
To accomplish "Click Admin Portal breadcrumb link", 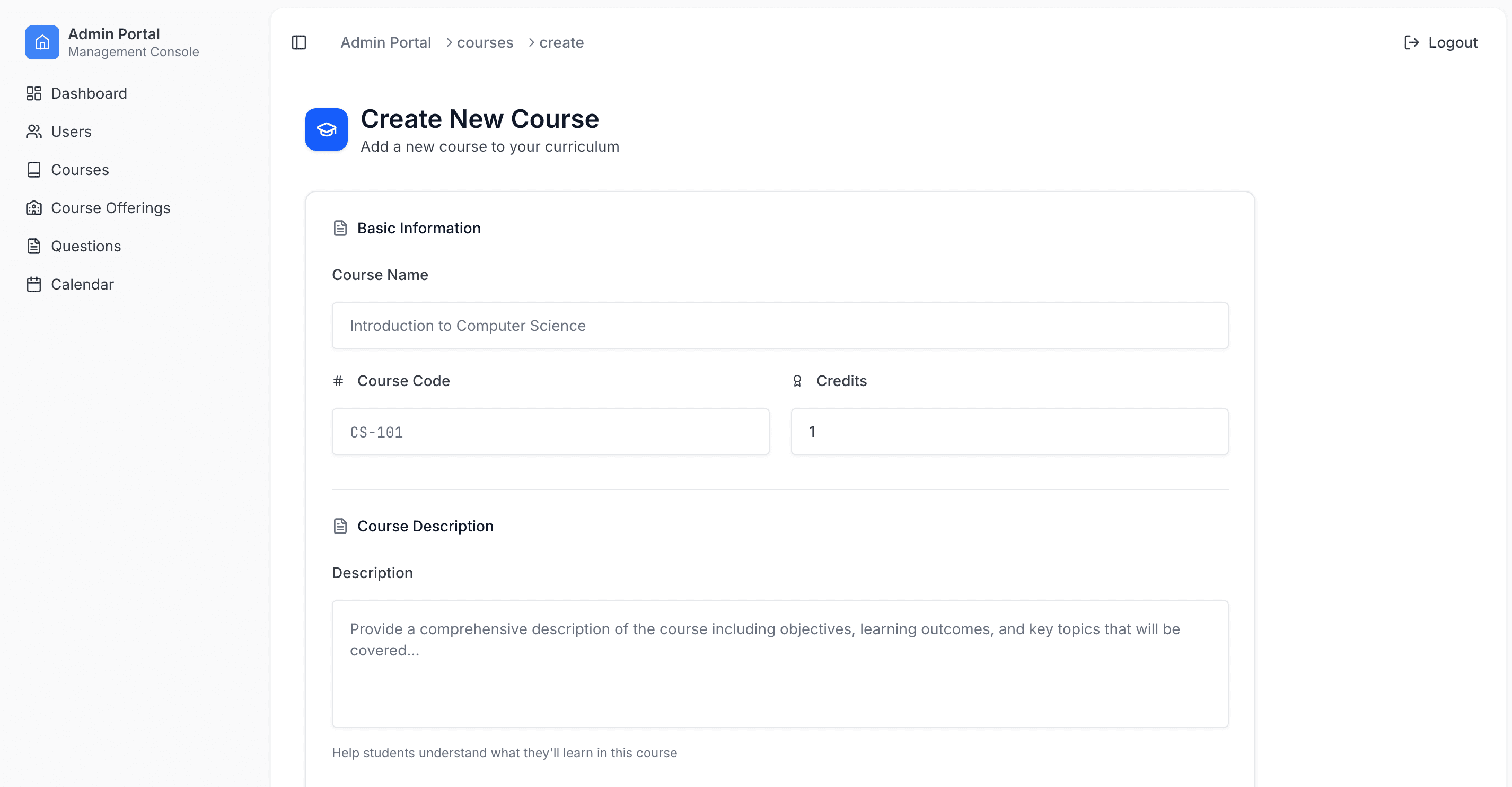I will (x=385, y=42).
